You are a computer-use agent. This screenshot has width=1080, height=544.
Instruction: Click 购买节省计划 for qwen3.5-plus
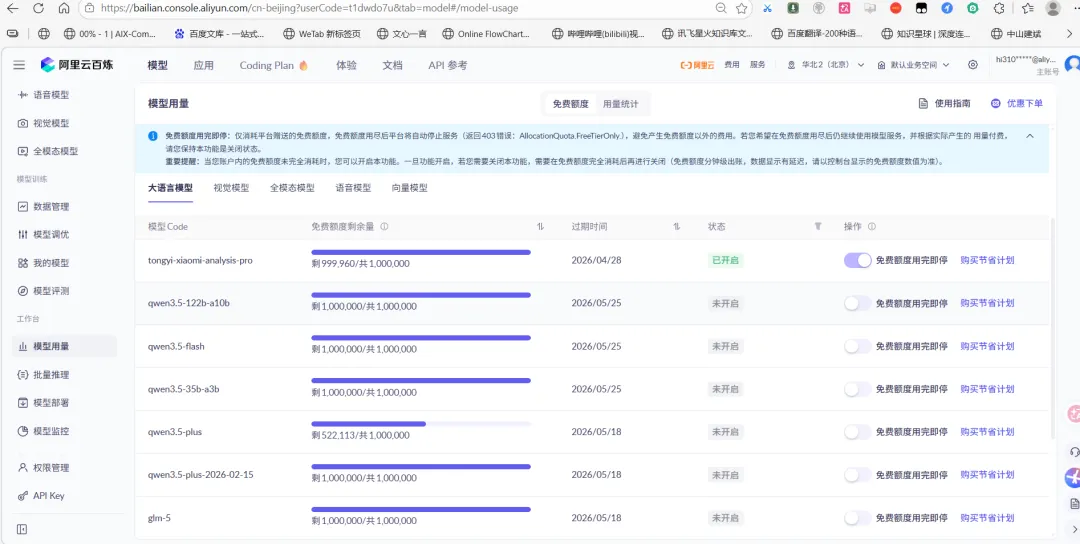(987, 432)
